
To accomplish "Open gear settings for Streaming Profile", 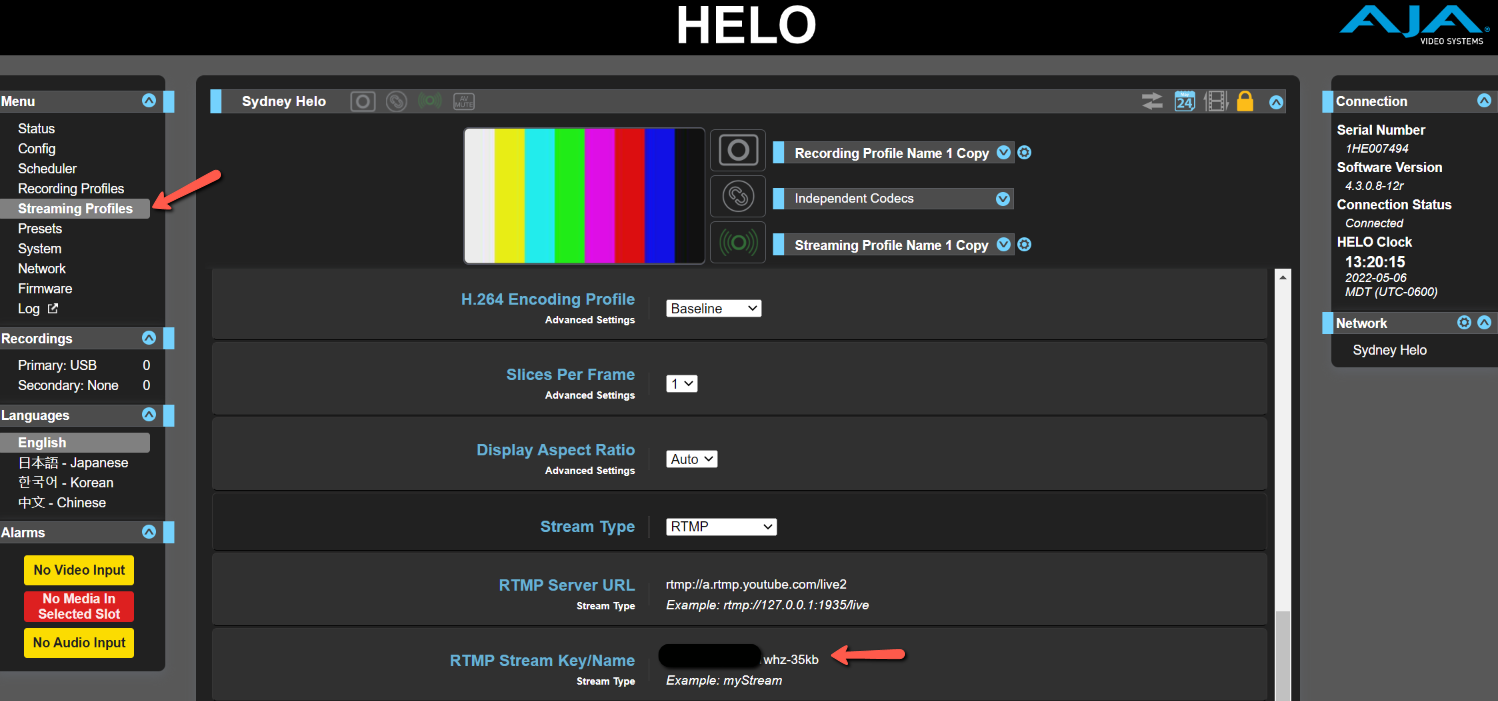I will [1025, 245].
